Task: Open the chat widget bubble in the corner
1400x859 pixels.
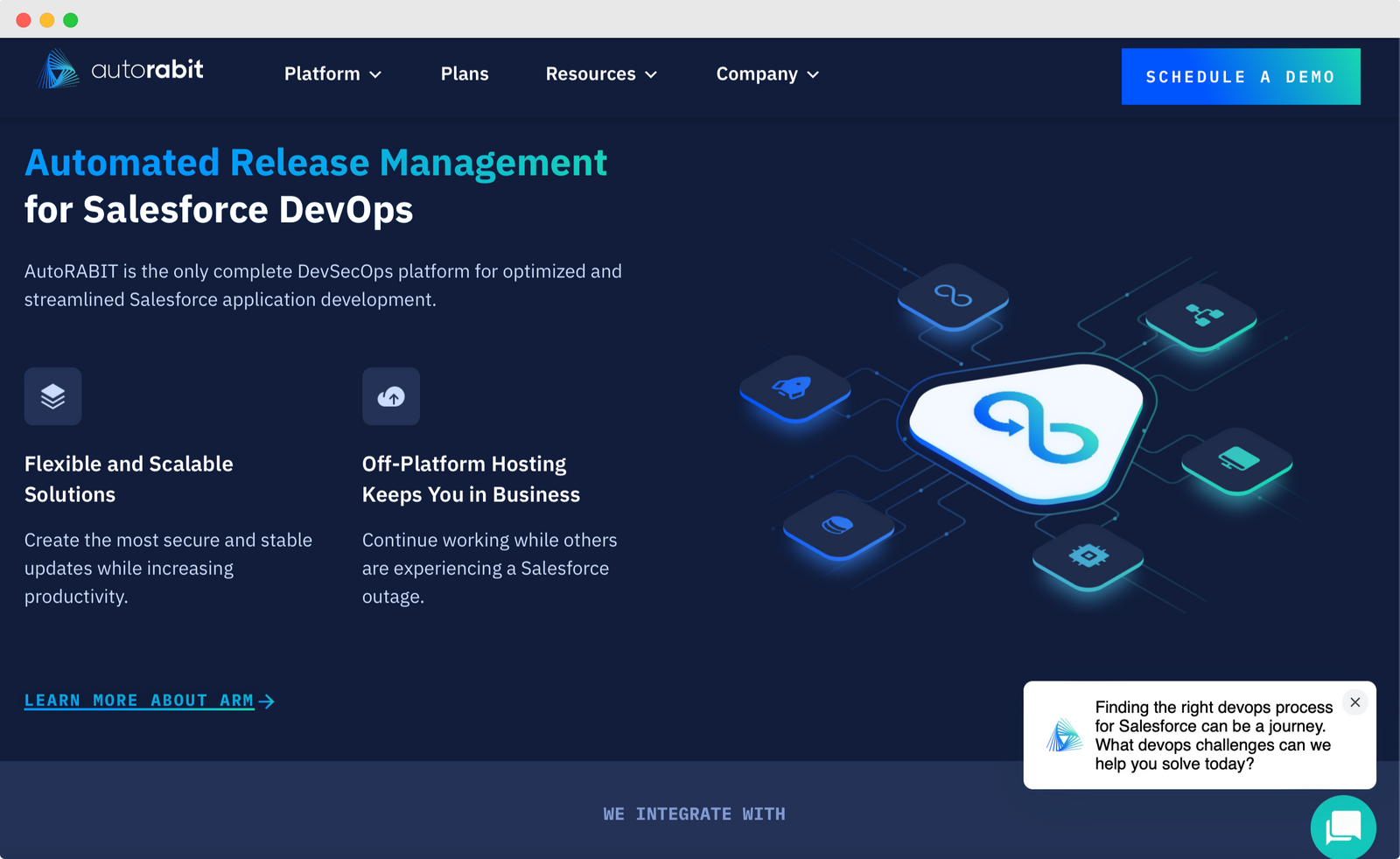Action: pos(1343,827)
